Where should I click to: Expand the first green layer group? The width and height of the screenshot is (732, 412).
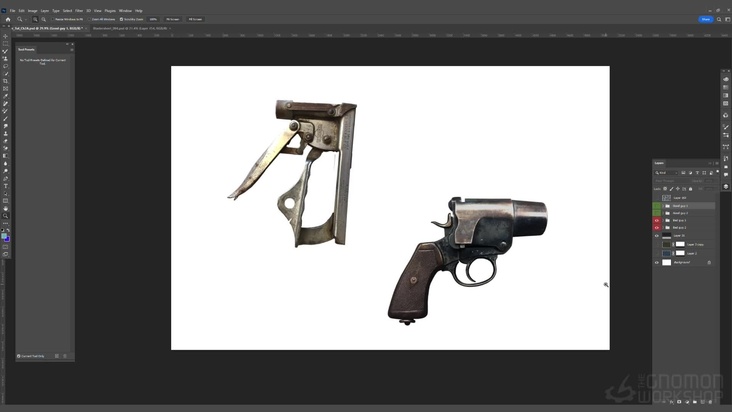[663, 206]
